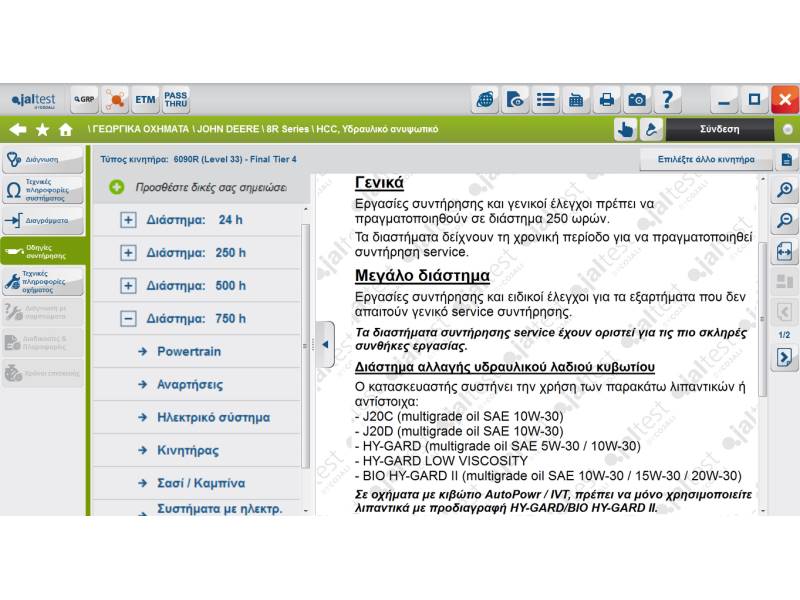Open the Διαγράμματα sidebar tab
Image resolution: width=800 pixels, height=600 pixels.
click(x=42, y=221)
